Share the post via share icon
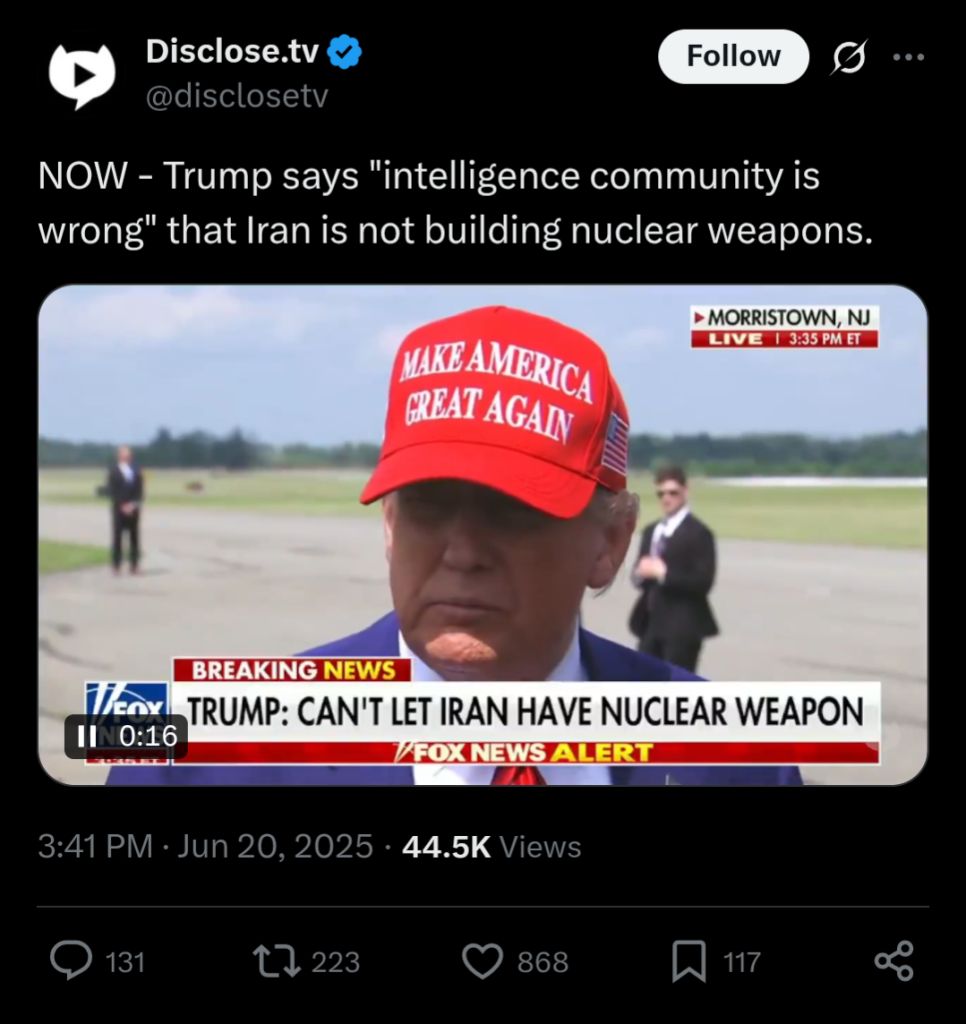This screenshot has width=966, height=1024. click(x=894, y=961)
